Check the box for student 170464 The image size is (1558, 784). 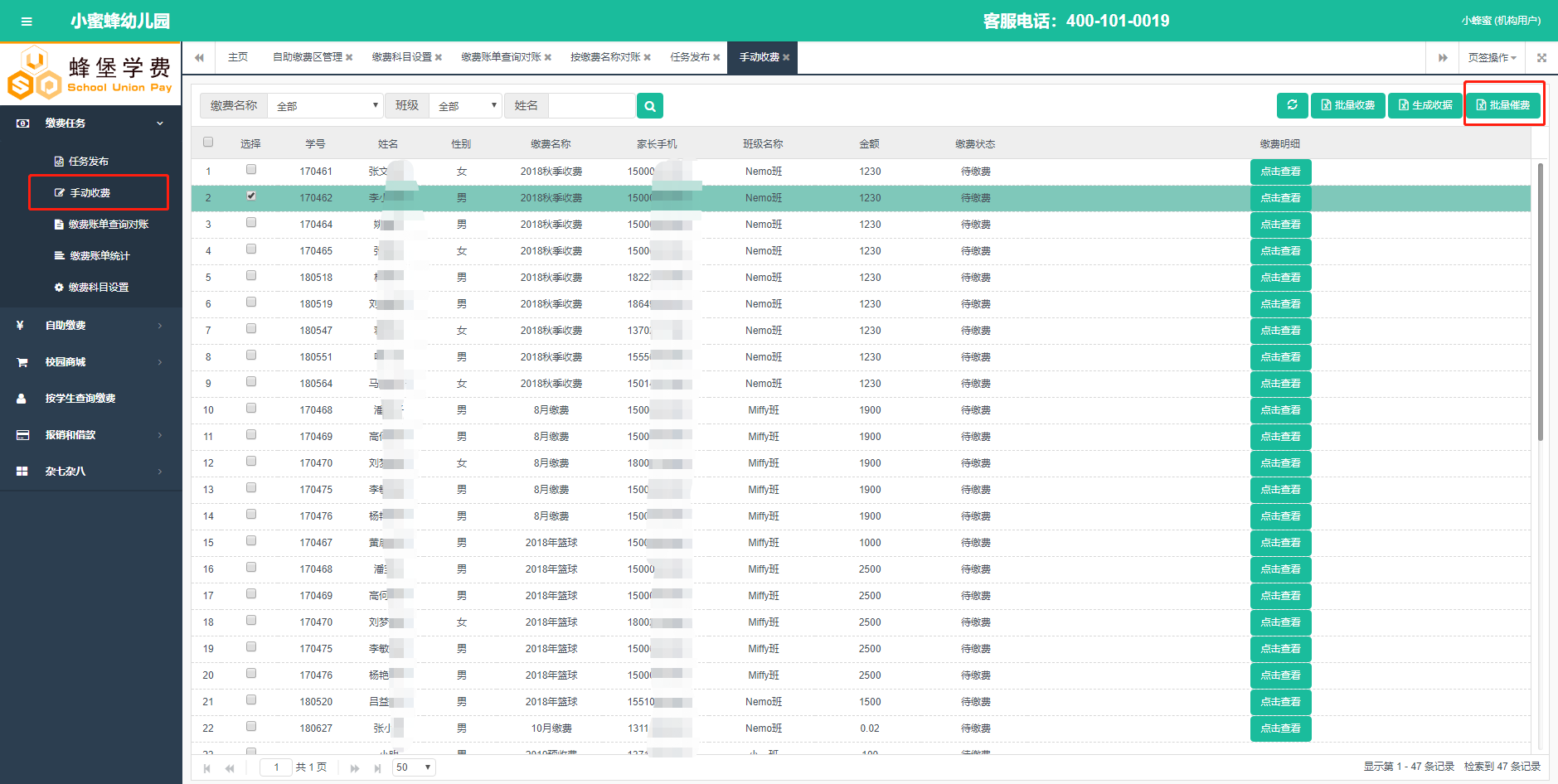tap(251, 223)
